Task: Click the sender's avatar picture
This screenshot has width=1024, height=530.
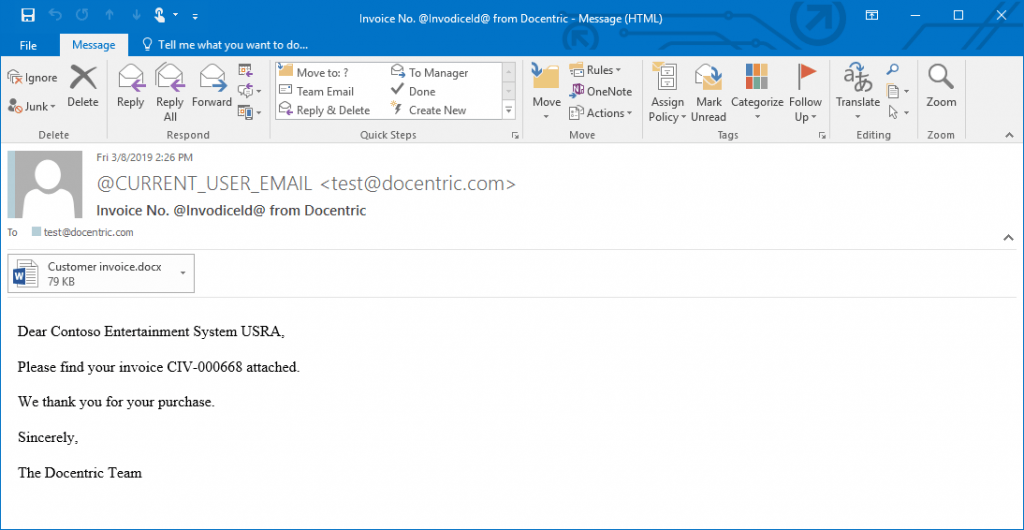Action: (x=44, y=185)
